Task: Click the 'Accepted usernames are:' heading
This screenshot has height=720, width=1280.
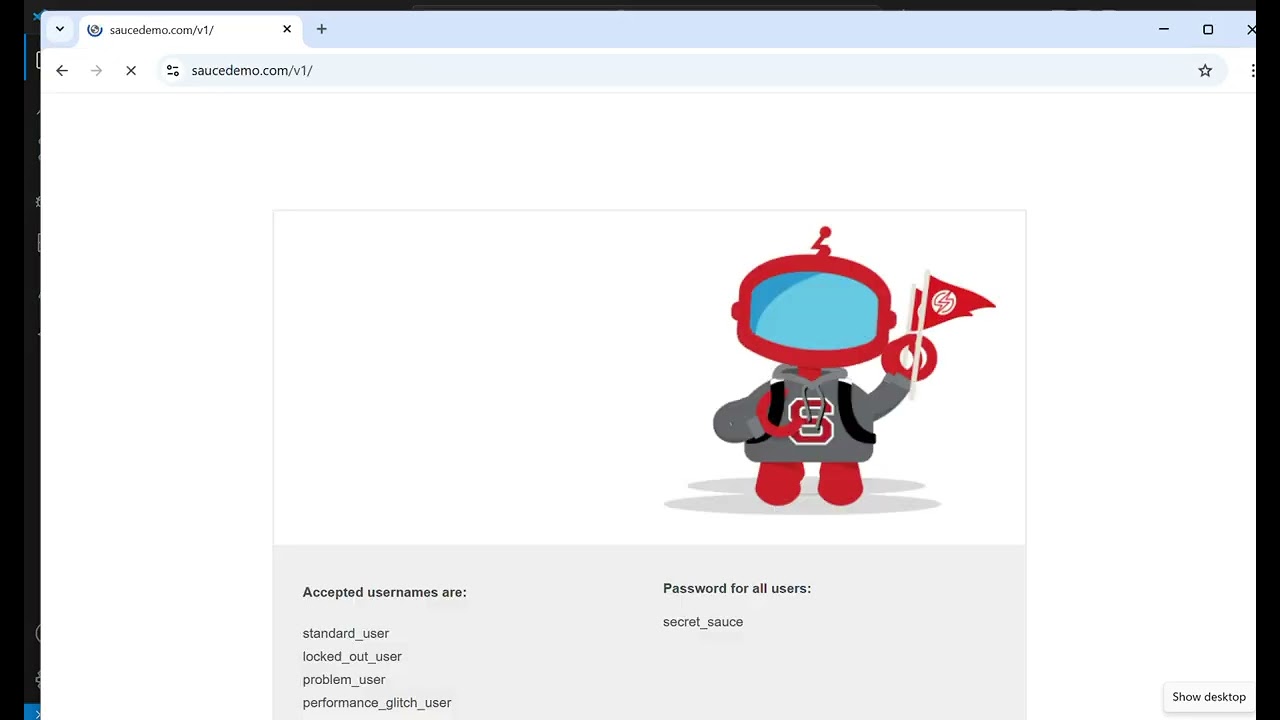Action: [385, 592]
